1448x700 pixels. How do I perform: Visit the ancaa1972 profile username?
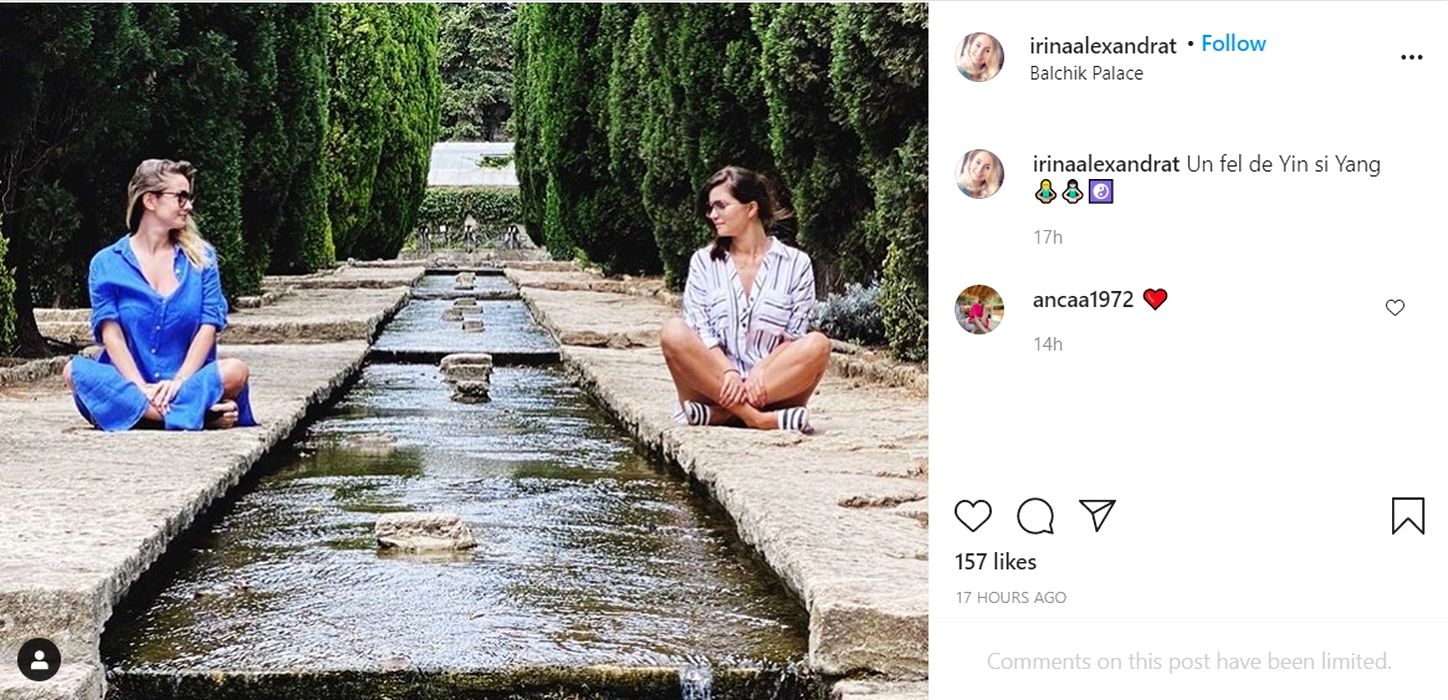[1083, 299]
